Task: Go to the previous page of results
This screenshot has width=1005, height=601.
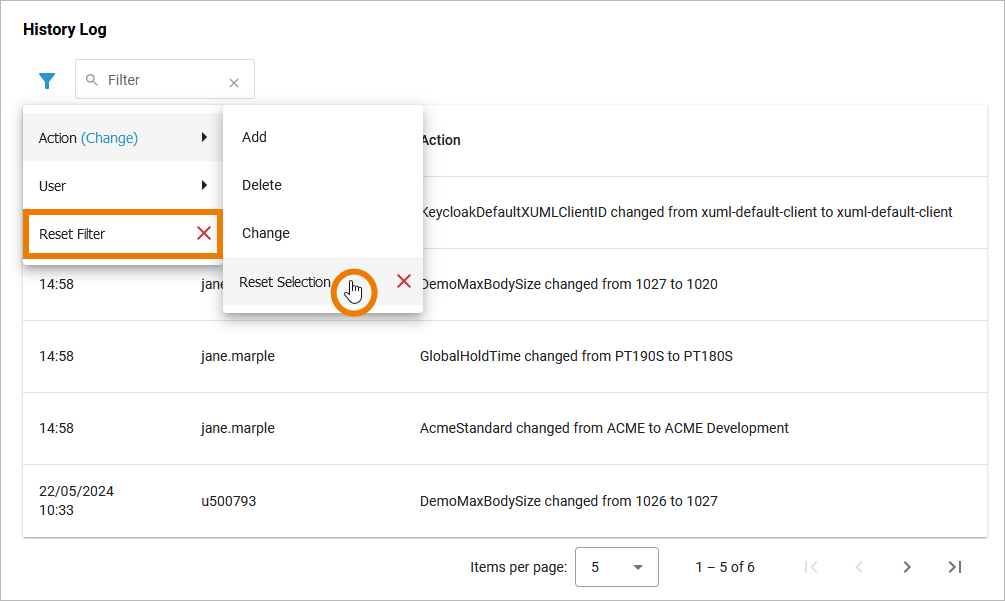Action: [x=859, y=567]
